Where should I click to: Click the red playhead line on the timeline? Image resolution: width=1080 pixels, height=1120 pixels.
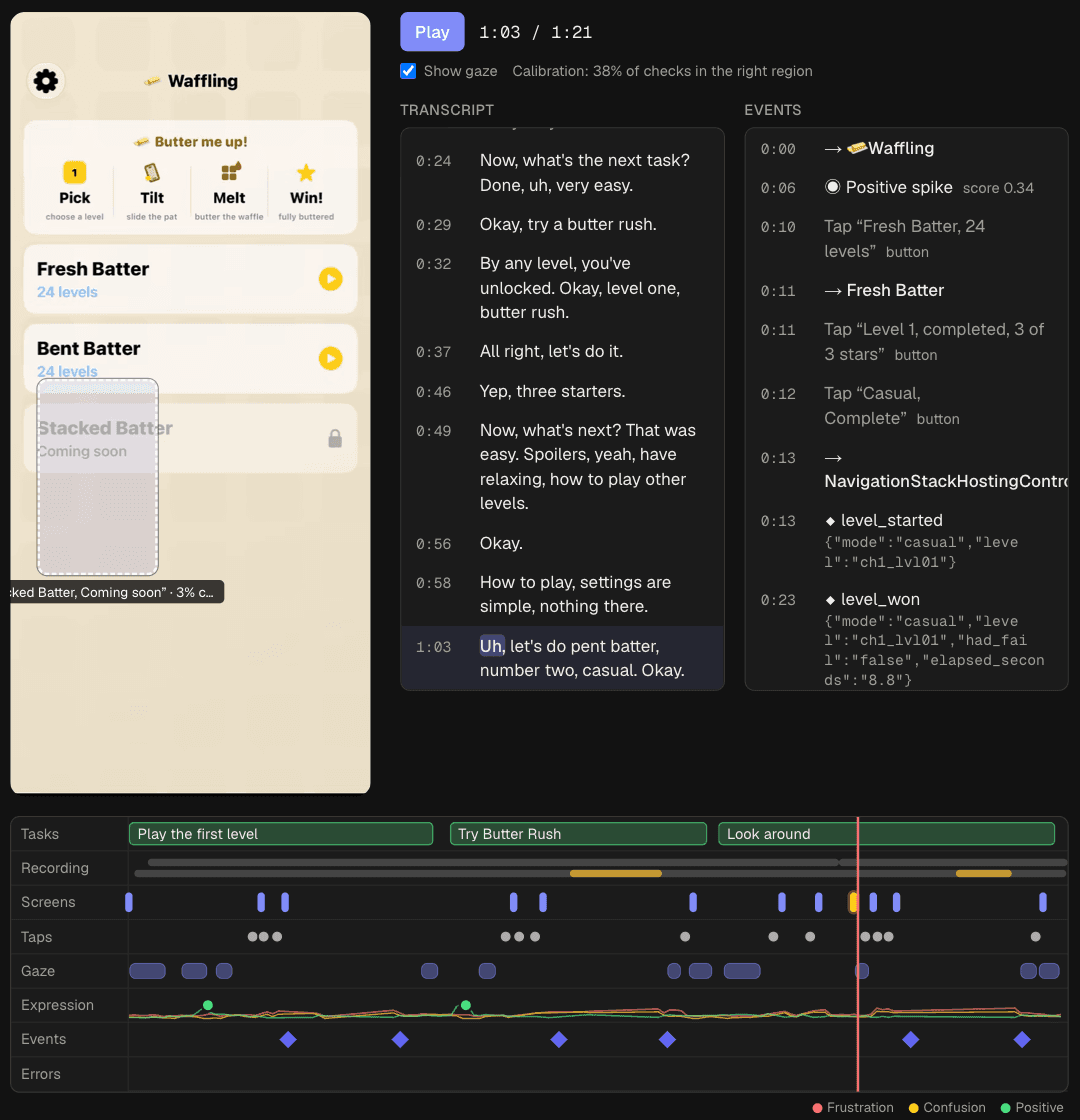pyautogui.click(x=858, y=954)
